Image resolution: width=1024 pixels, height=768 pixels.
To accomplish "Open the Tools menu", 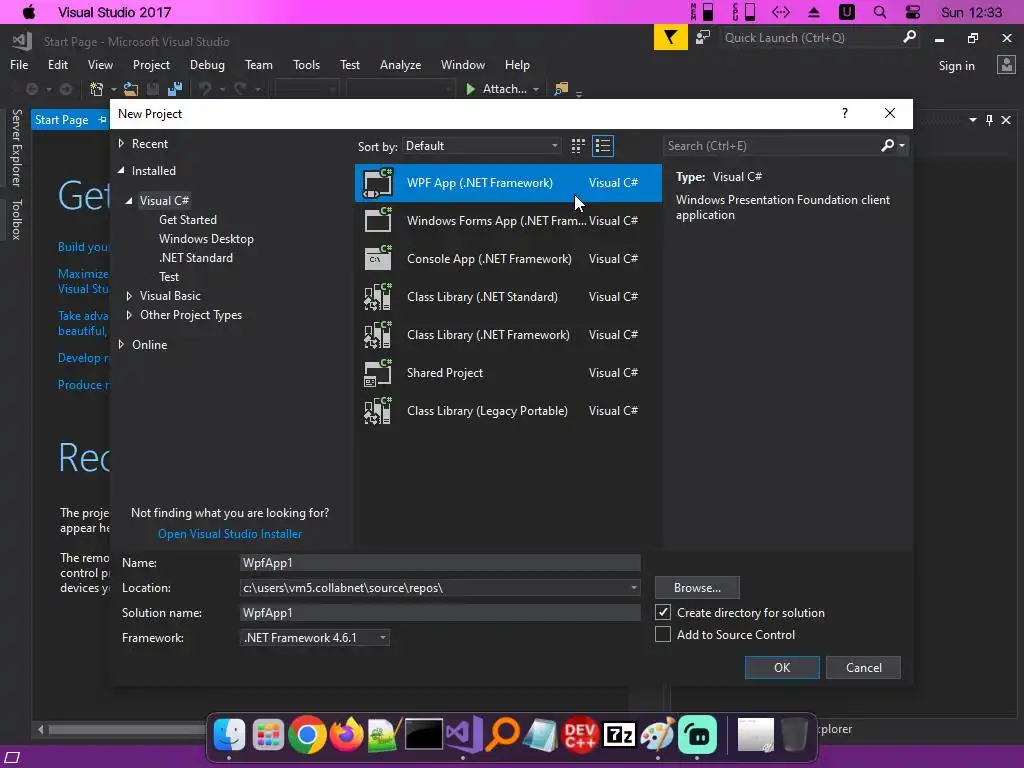I will [306, 65].
